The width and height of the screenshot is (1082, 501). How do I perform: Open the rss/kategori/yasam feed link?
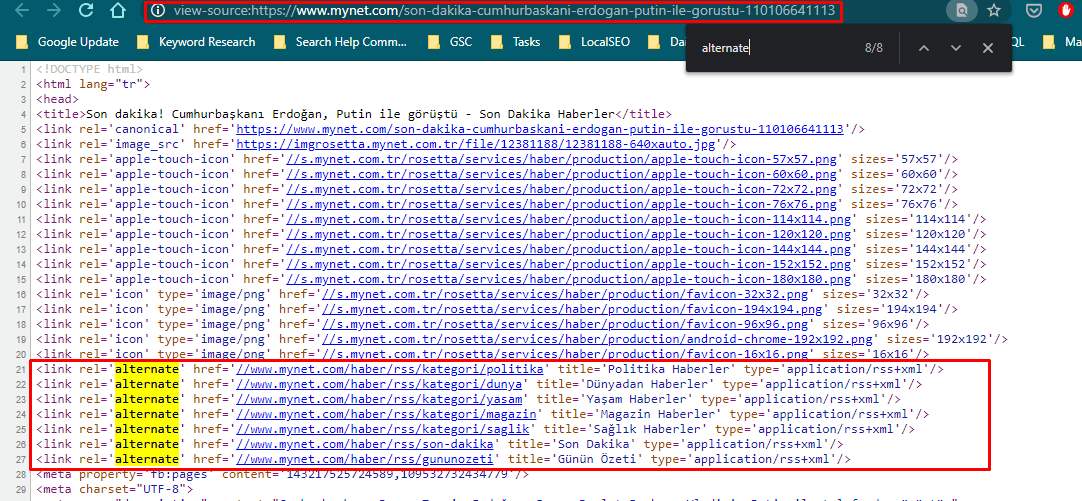pos(380,399)
